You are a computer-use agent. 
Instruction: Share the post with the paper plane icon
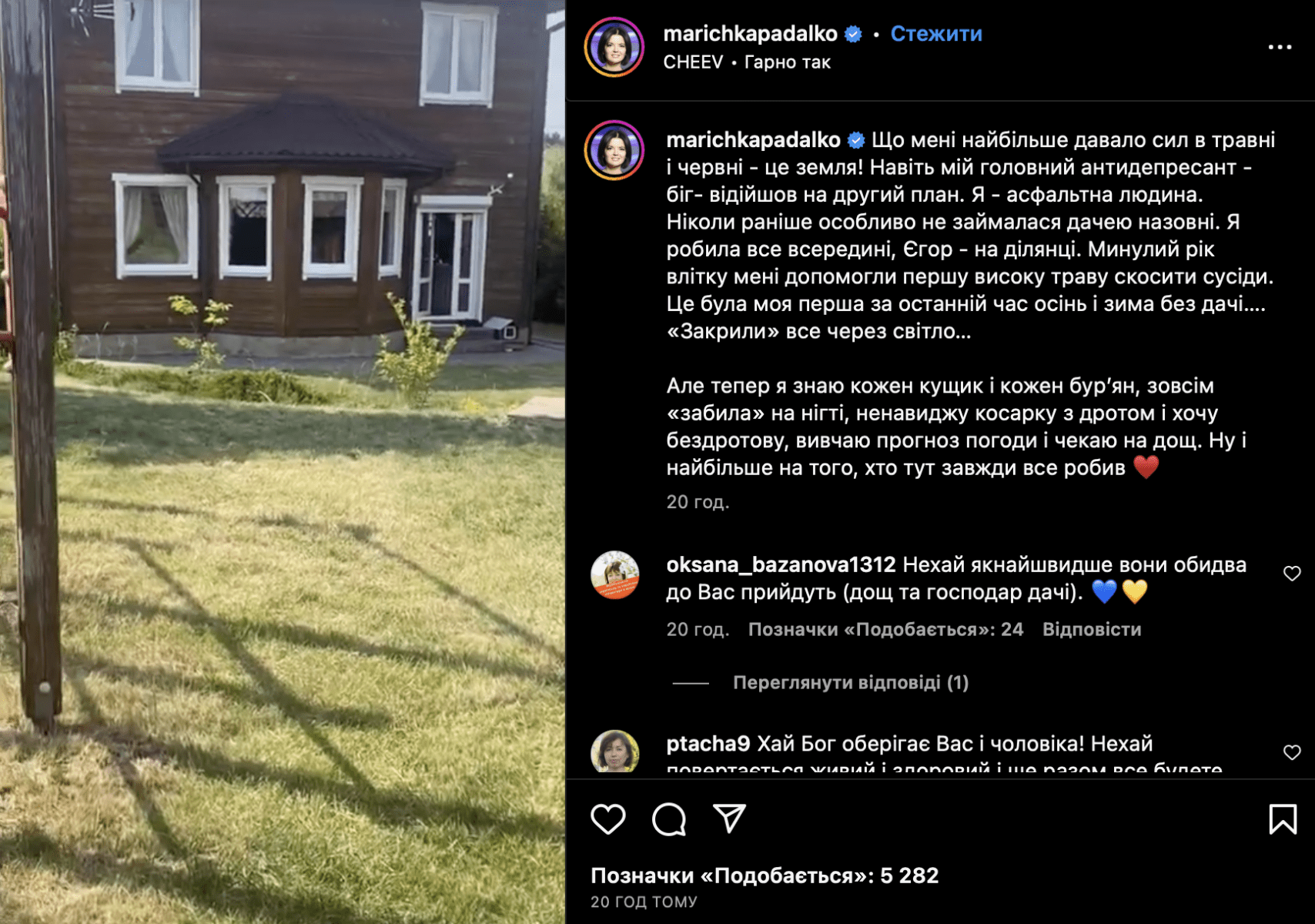pos(729,819)
